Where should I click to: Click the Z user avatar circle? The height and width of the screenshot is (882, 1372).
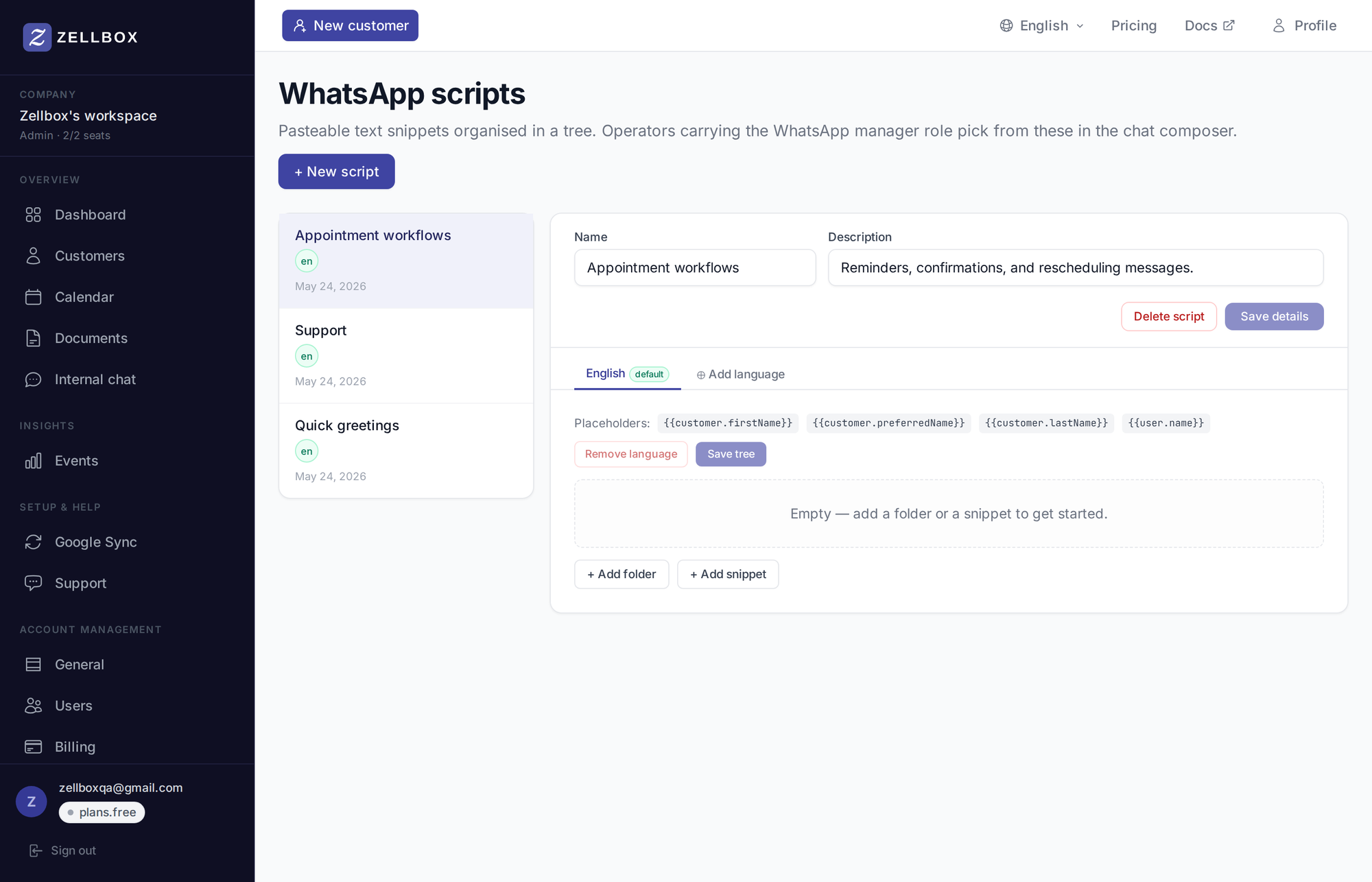point(32,801)
